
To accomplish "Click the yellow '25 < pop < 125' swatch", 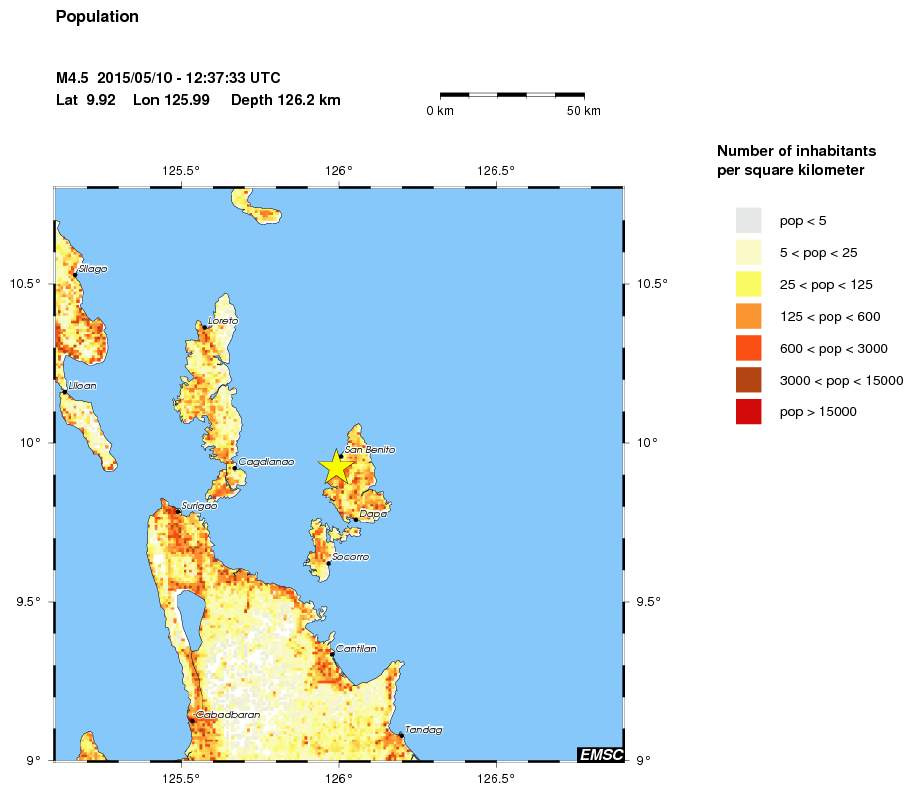I will [748, 284].
